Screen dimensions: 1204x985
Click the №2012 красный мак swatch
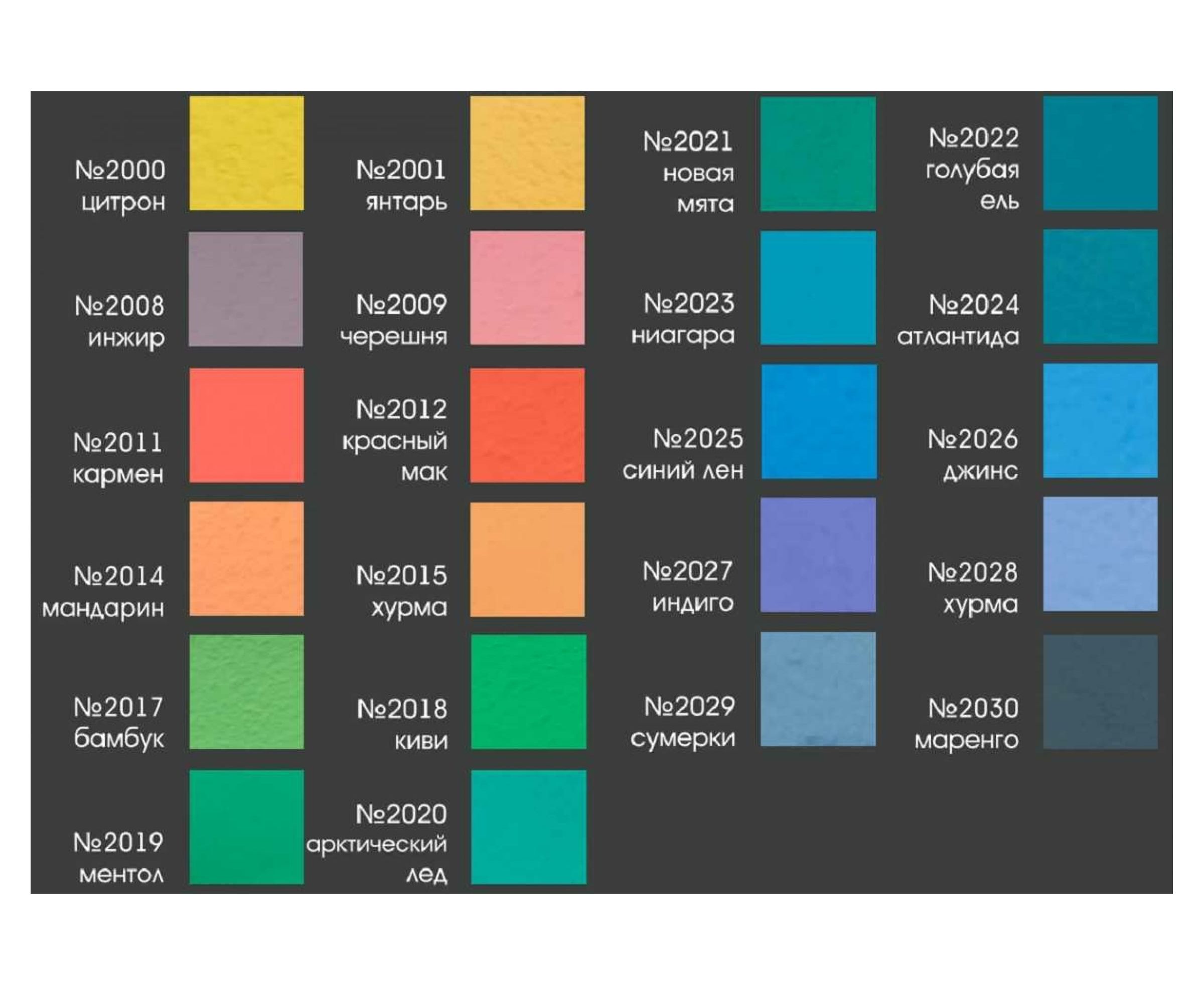pos(527,426)
